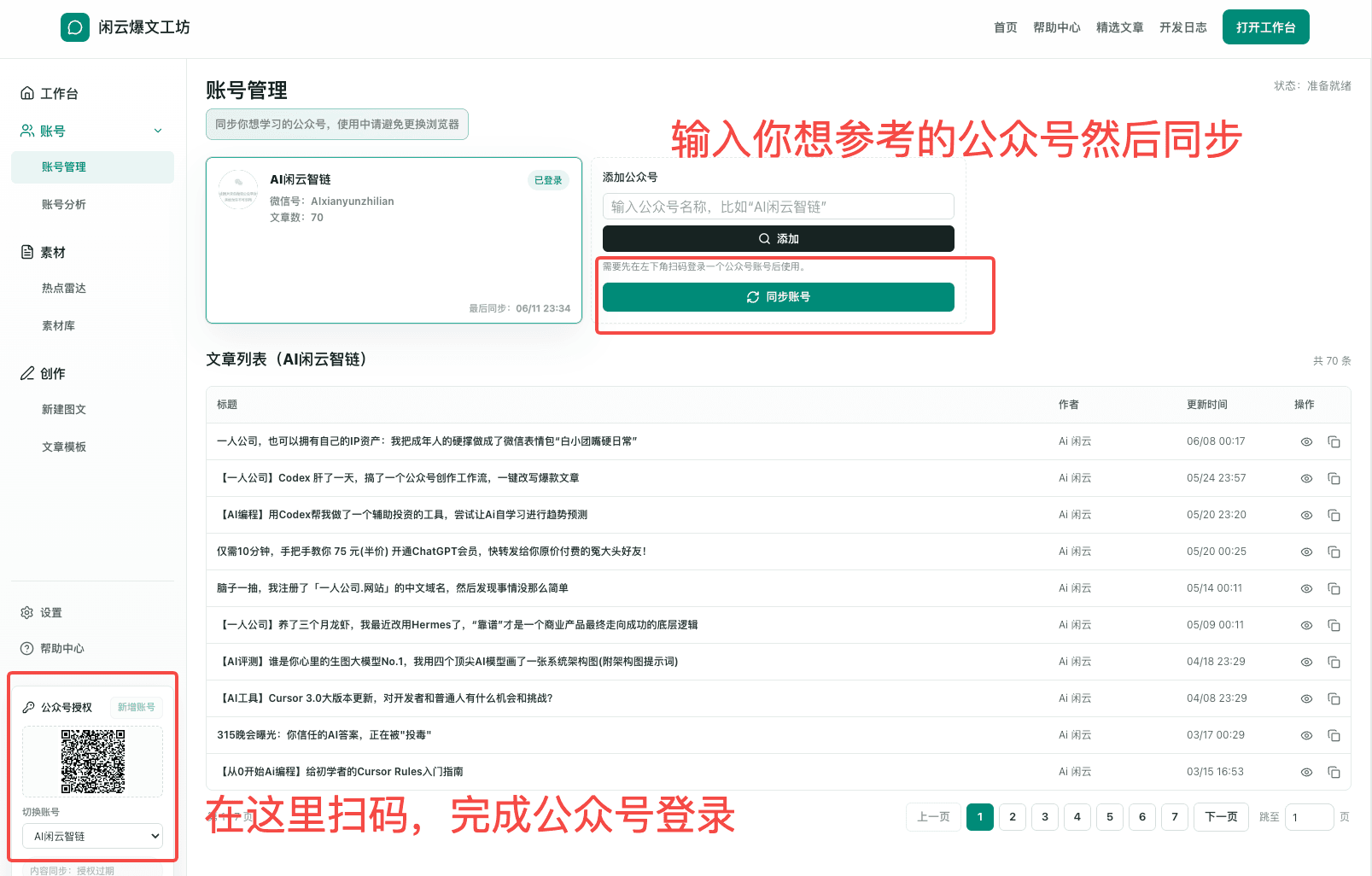Select current page 1 pagination button
This screenshot has width=1372, height=876.
[x=980, y=817]
